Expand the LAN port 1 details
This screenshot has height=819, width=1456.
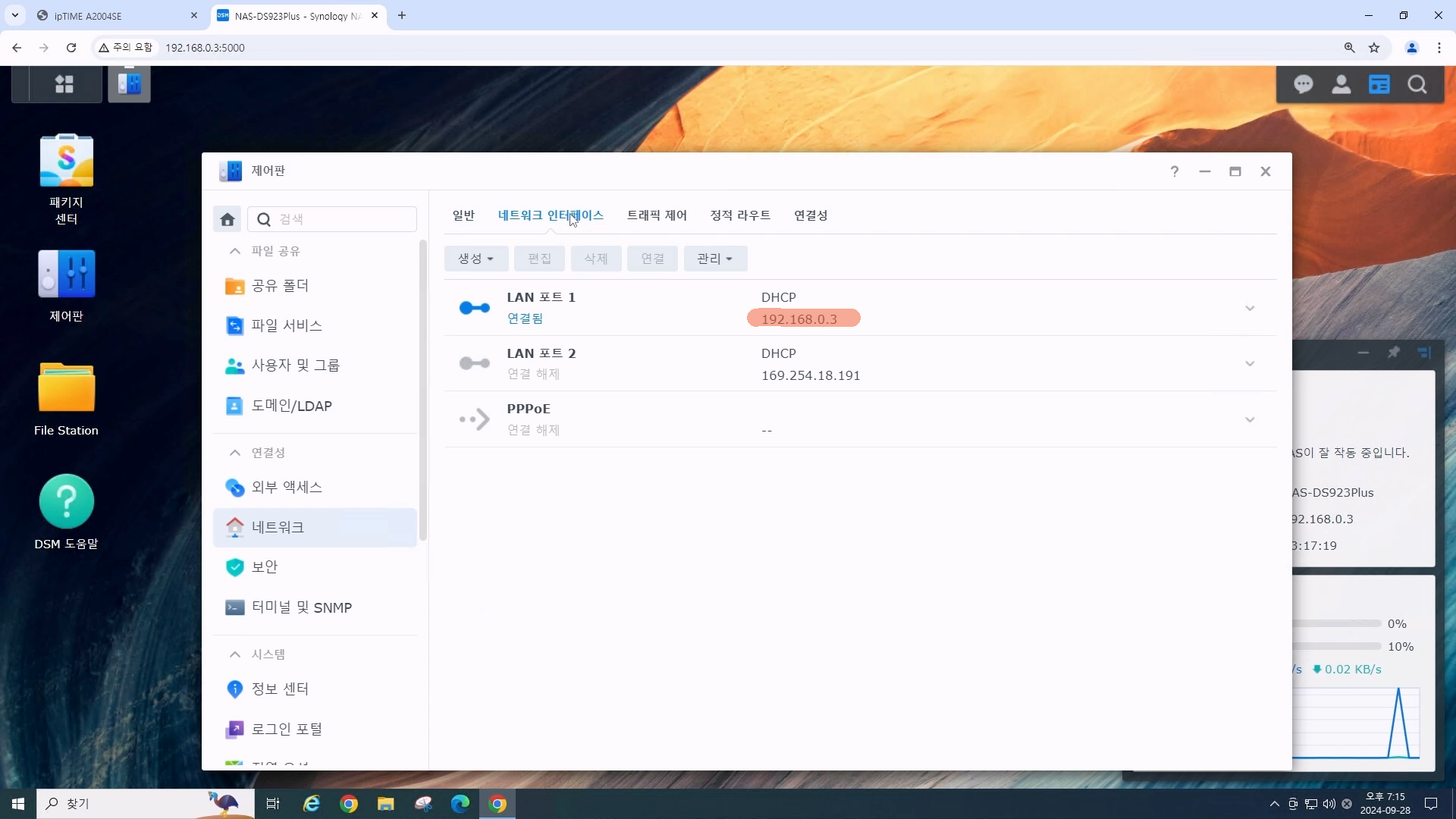[1249, 308]
